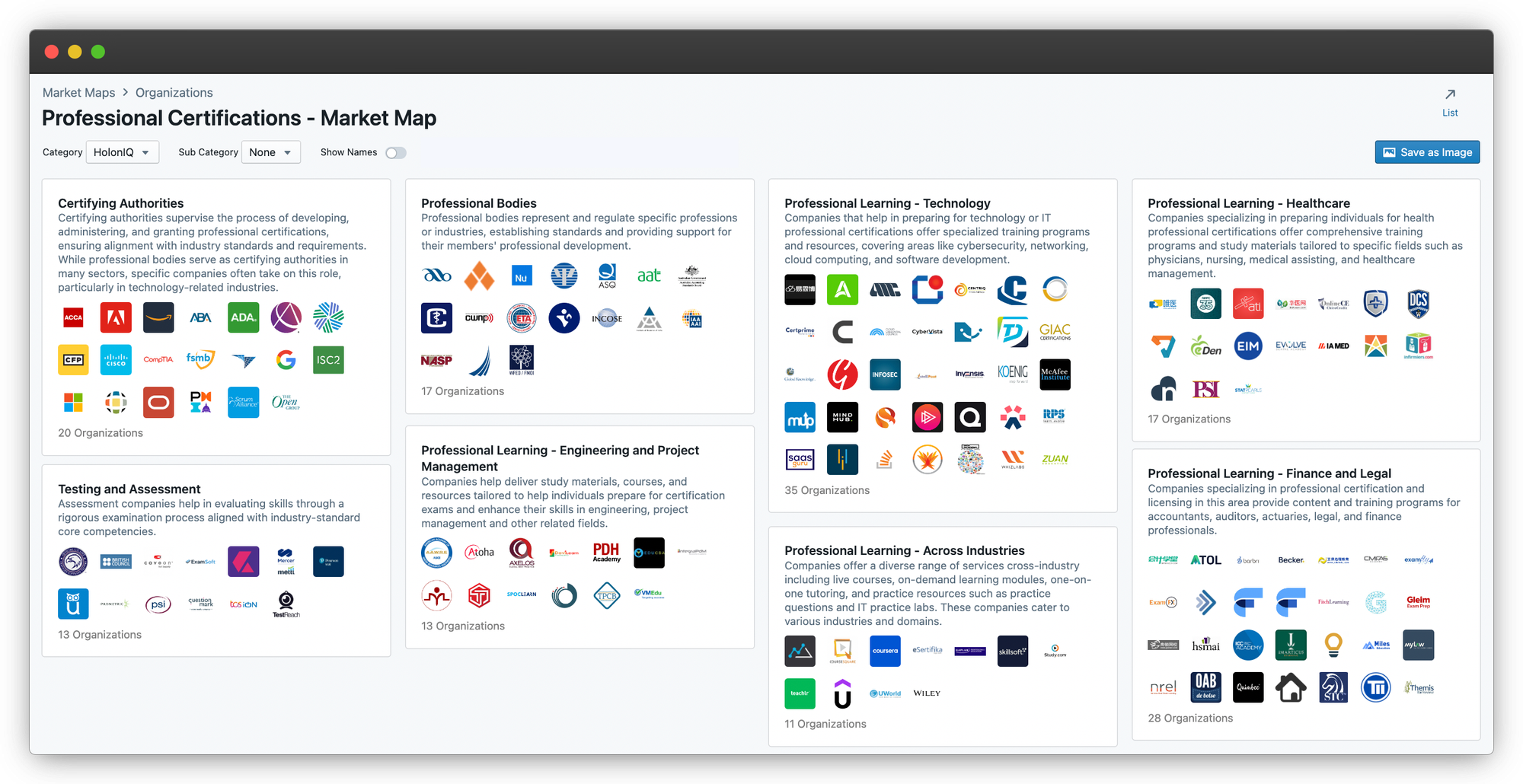This screenshot has width=1523, height=784.
Task: Click the INFOSEC logo
Action: point(885,374)
